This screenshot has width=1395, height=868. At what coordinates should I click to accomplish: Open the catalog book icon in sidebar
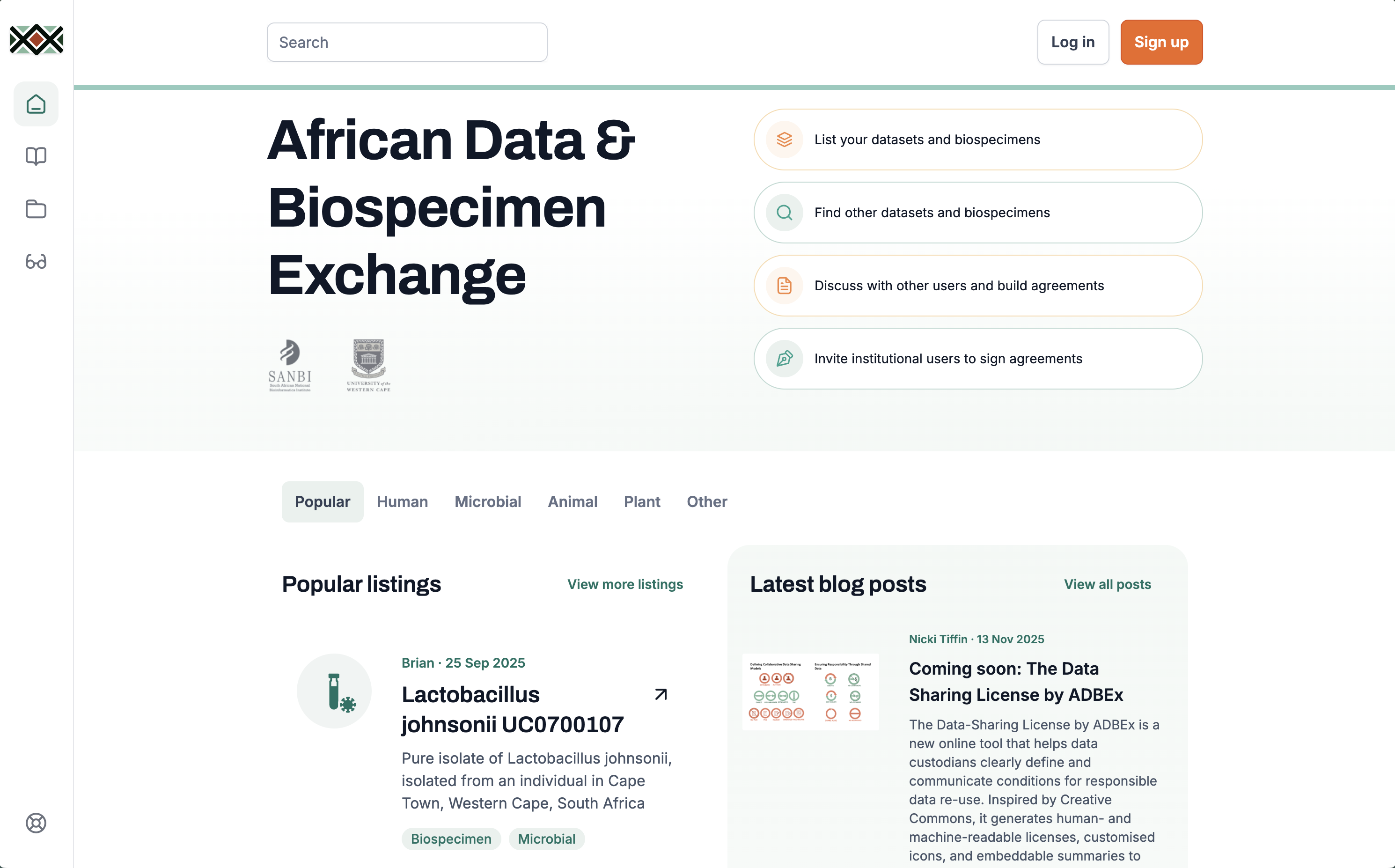pos(36,155)
